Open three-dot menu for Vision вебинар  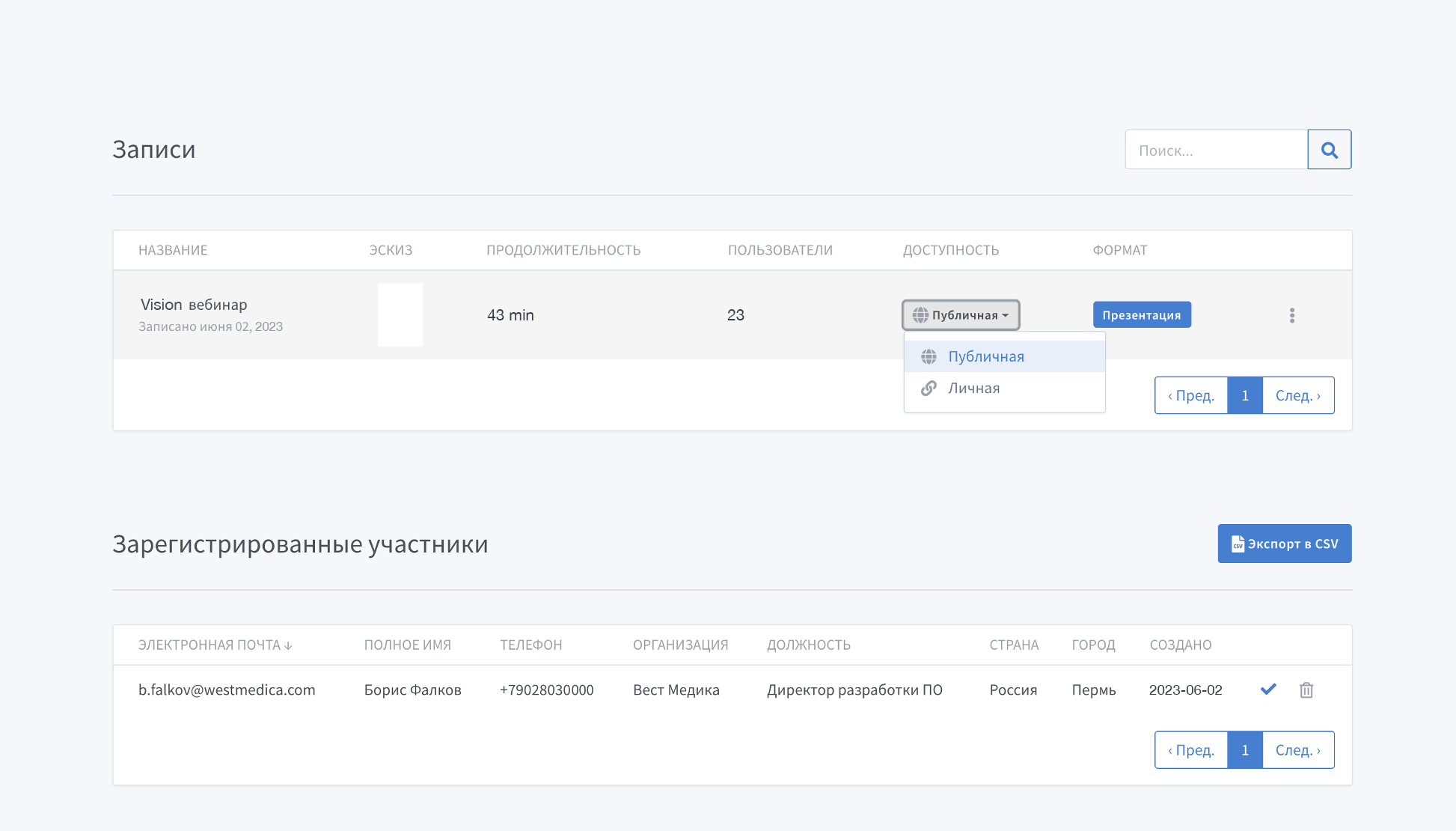coord(1291,315)
